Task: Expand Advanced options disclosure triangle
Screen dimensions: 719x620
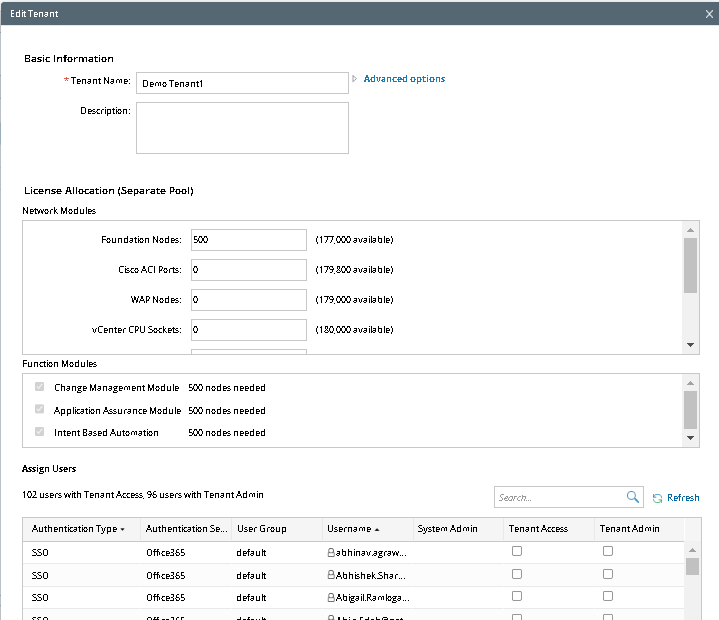Action: coord(354,79)
